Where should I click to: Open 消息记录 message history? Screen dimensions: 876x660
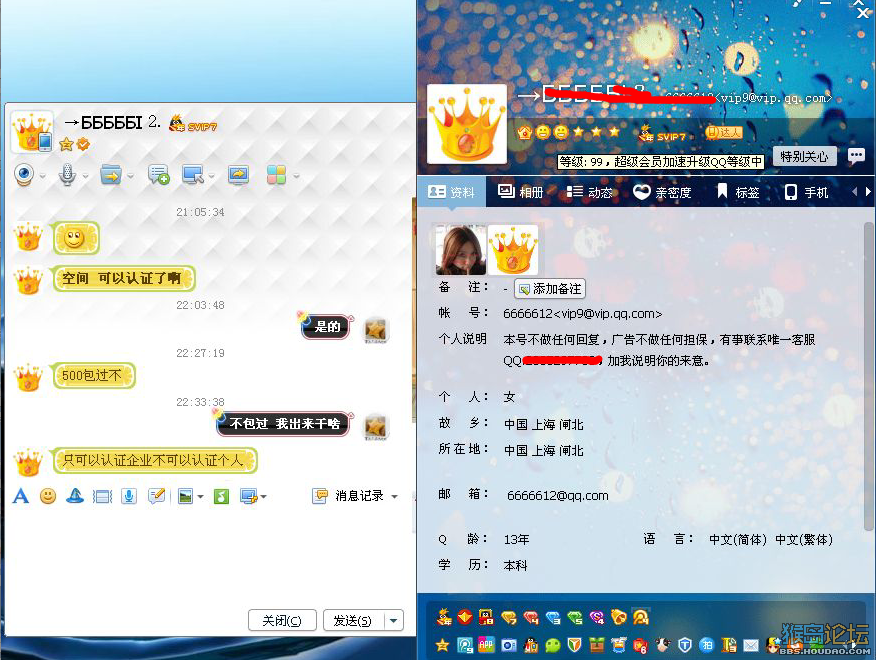coord(349,496)
